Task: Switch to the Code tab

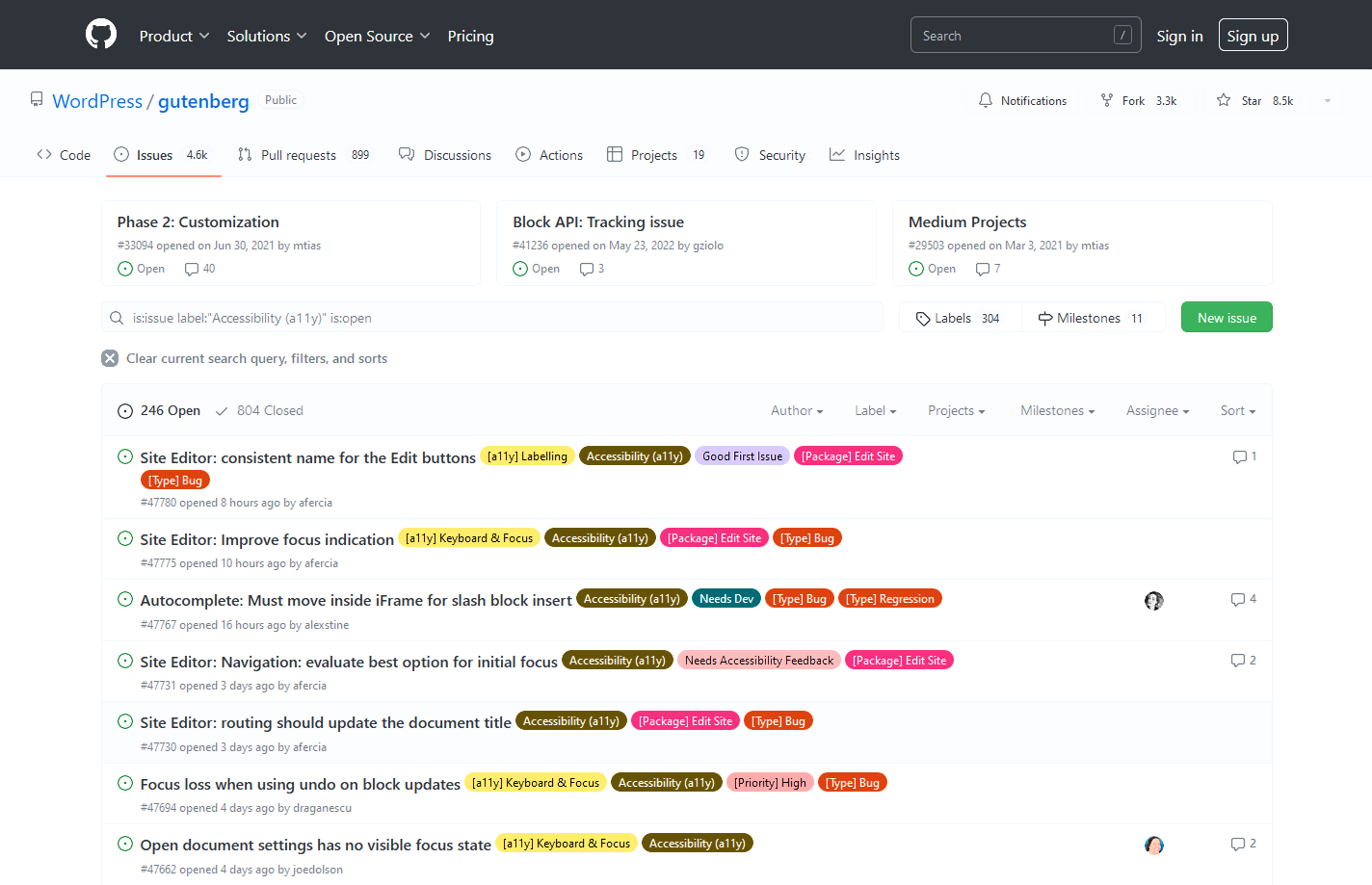Action: click(x=64, y=155)
